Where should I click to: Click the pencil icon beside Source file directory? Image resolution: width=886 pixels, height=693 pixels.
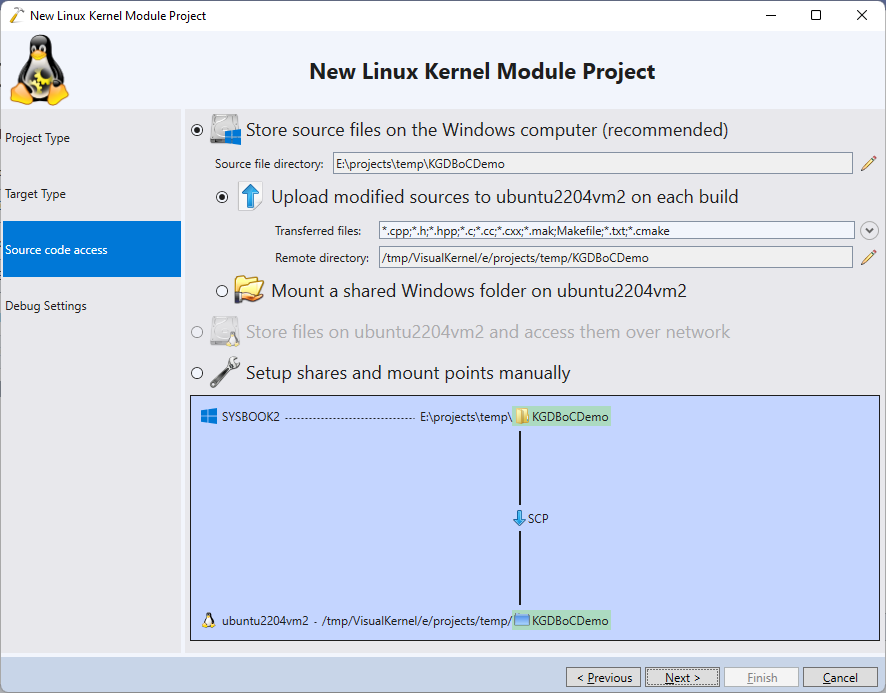click(868, 163)
